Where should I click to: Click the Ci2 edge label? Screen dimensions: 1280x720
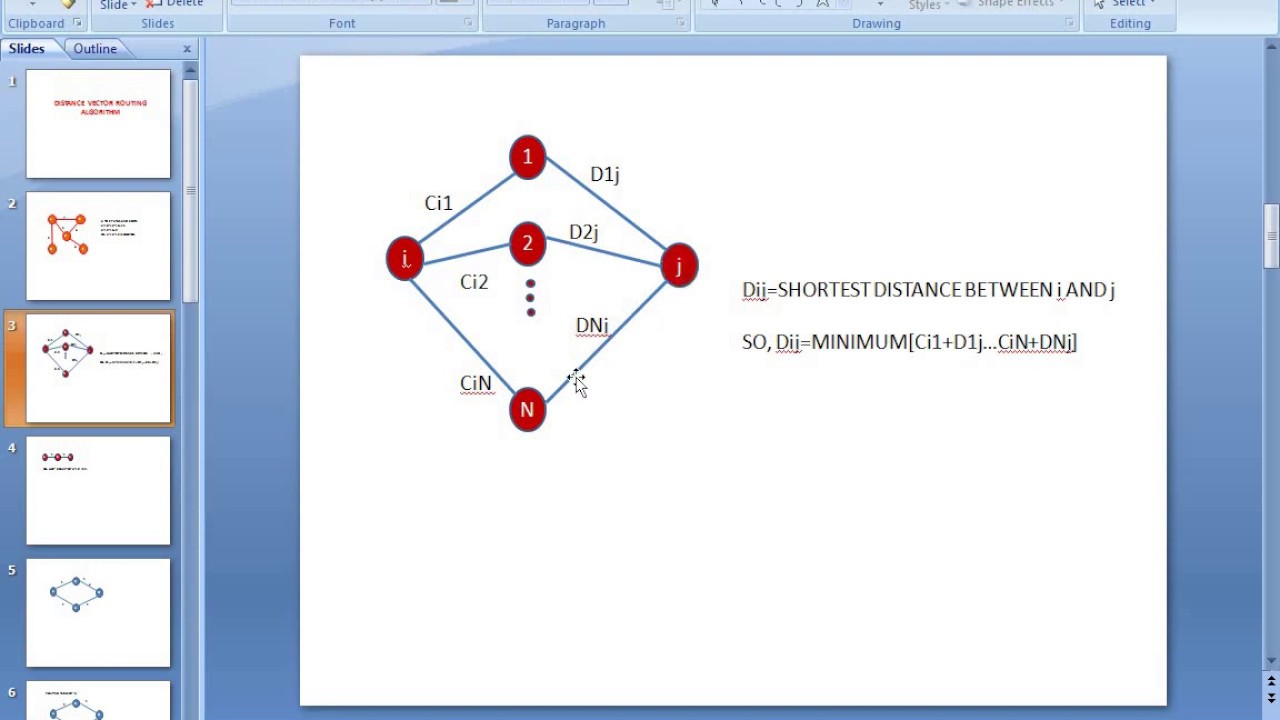[x=474, y=282]
